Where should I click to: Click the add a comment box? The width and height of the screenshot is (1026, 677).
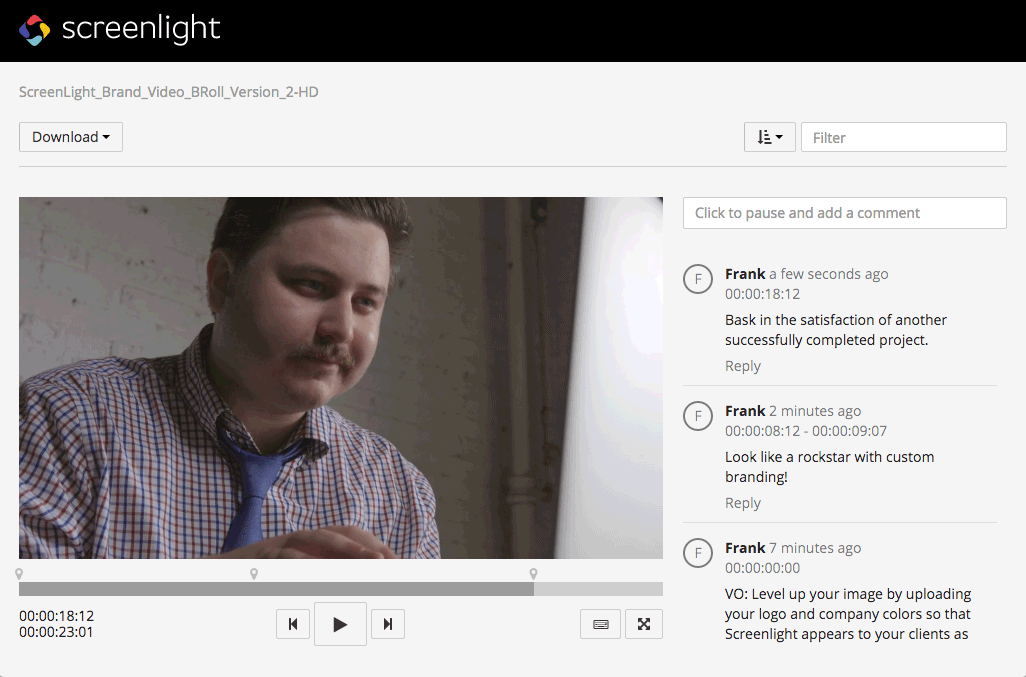(x=845, y=213)
